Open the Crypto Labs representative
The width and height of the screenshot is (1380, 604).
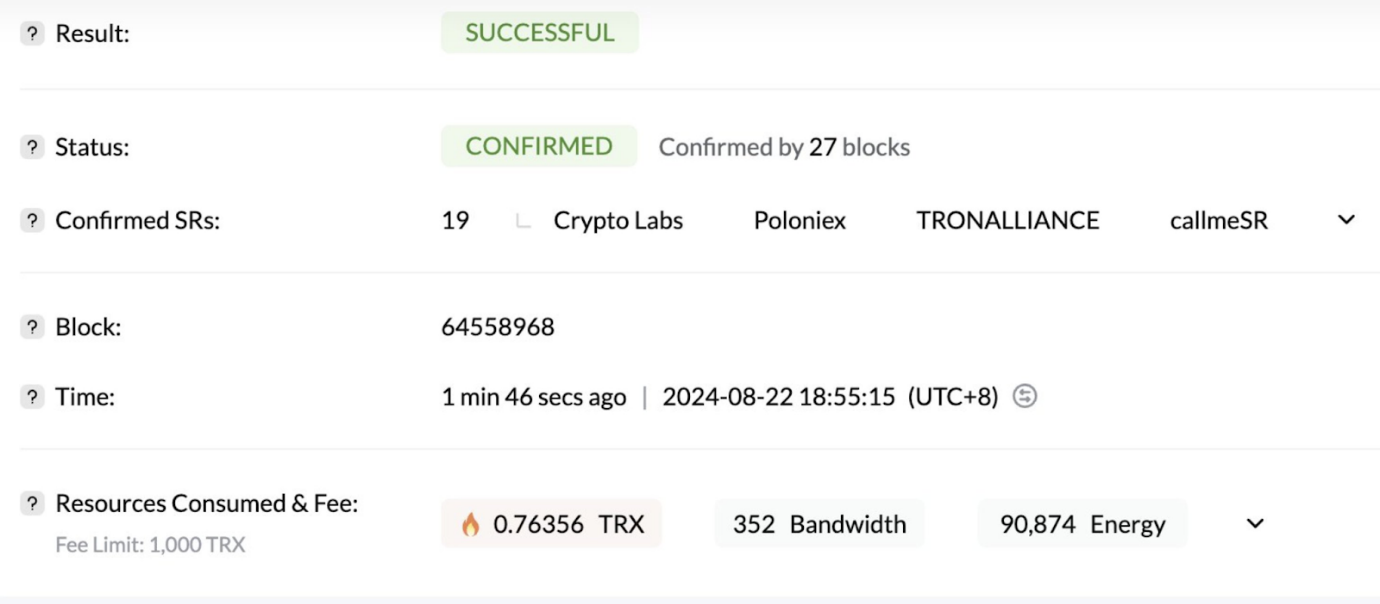[618, 221]
